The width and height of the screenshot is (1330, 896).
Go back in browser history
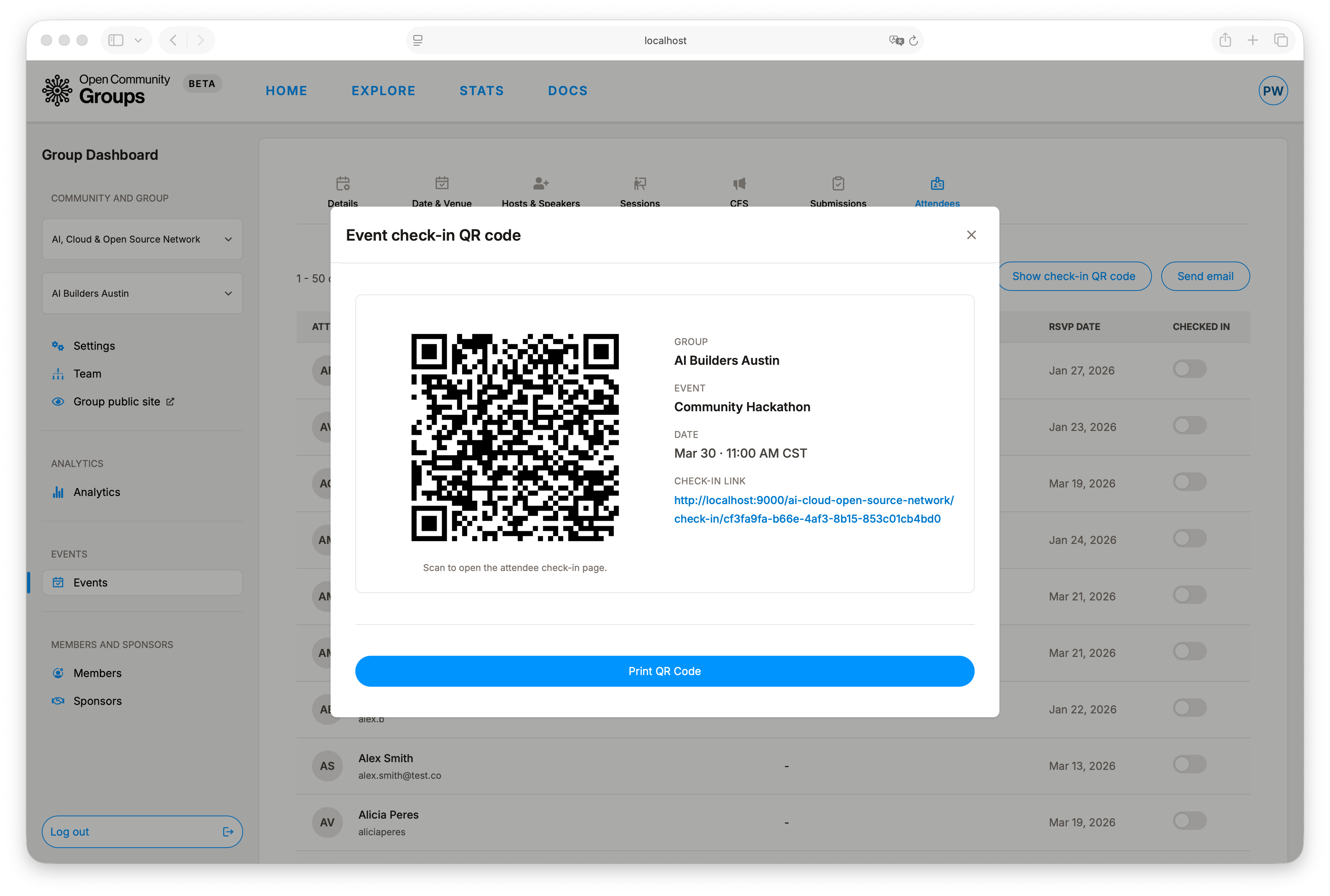[173, 40]
